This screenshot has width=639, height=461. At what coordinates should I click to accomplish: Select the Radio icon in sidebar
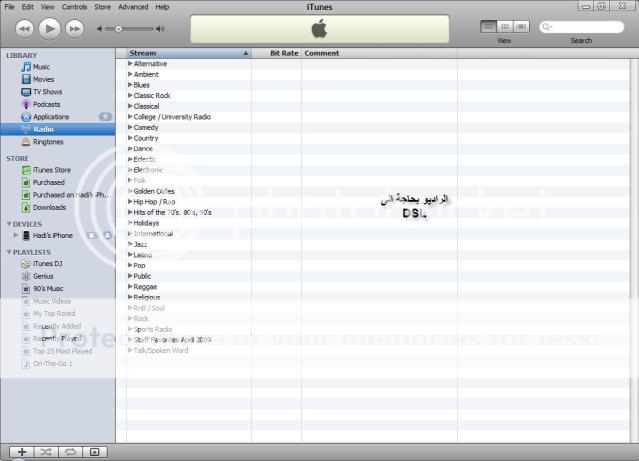(26, 129)
